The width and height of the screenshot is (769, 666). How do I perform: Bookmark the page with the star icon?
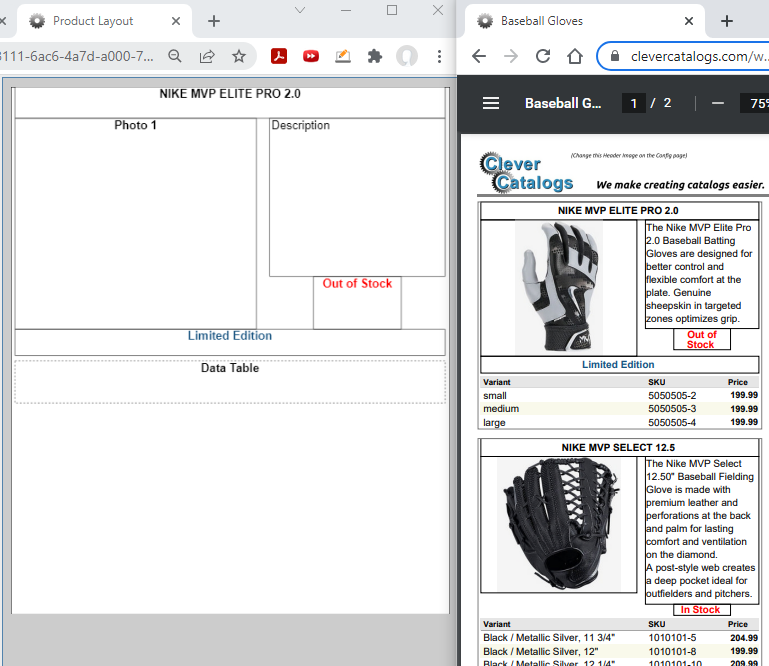tap(239, 56)
